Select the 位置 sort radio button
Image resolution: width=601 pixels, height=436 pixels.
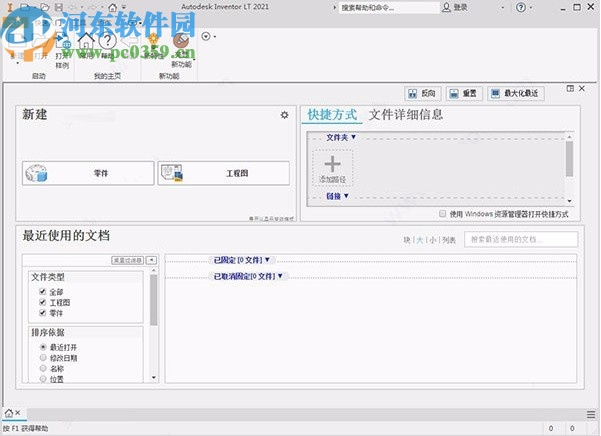(43, 379)
